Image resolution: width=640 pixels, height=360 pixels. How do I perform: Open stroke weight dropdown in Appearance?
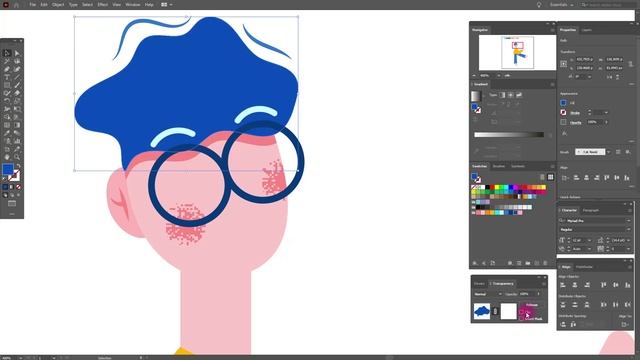tap(606, 113)
